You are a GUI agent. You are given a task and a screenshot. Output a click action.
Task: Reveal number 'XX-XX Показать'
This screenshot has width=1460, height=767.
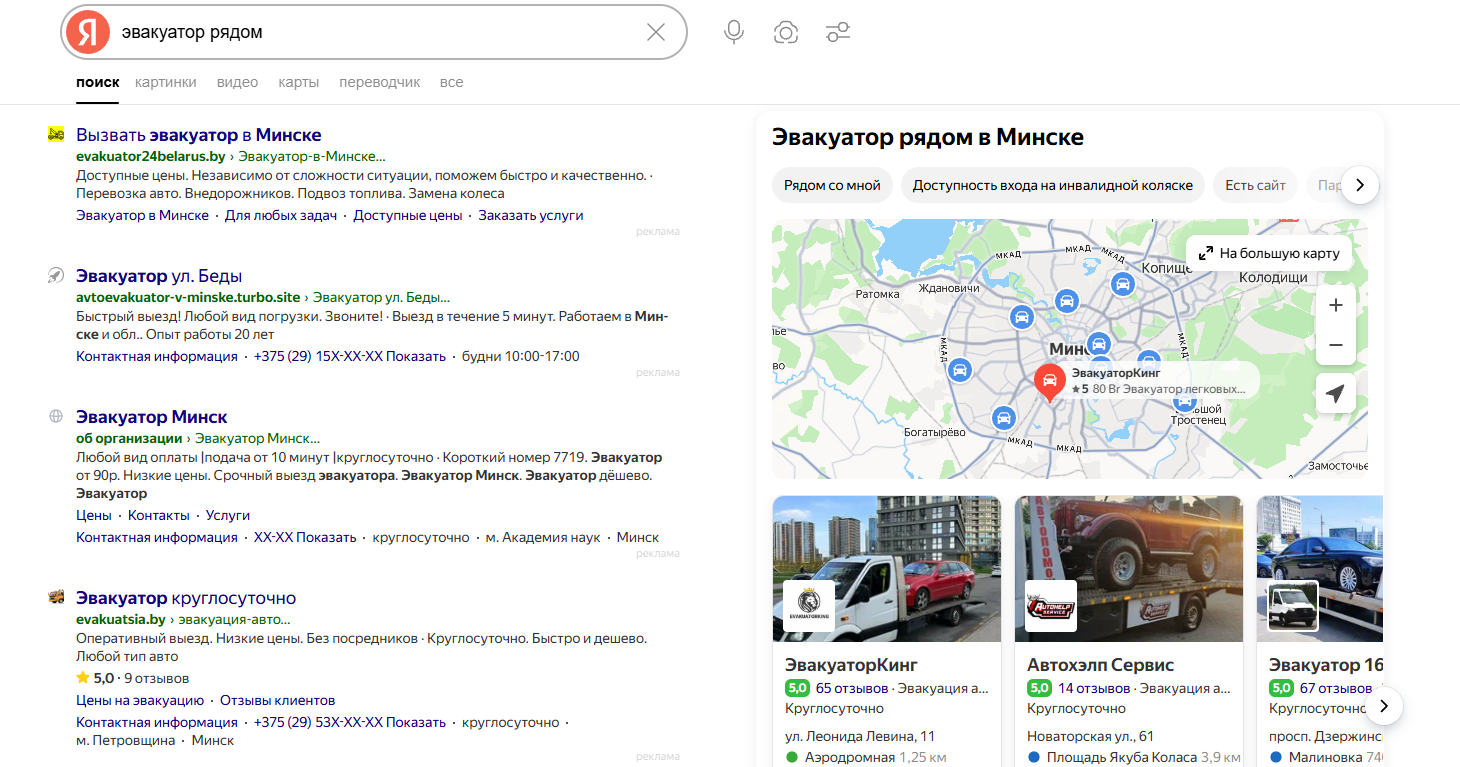(305, 537)
